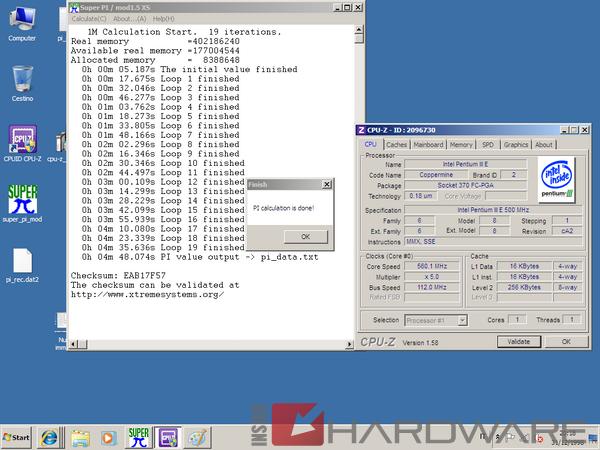The width and height of the screenshot is (600, 450).
Task: Click the http://www.xtremesystems.org/ text
Action: [x=147, y=295]
